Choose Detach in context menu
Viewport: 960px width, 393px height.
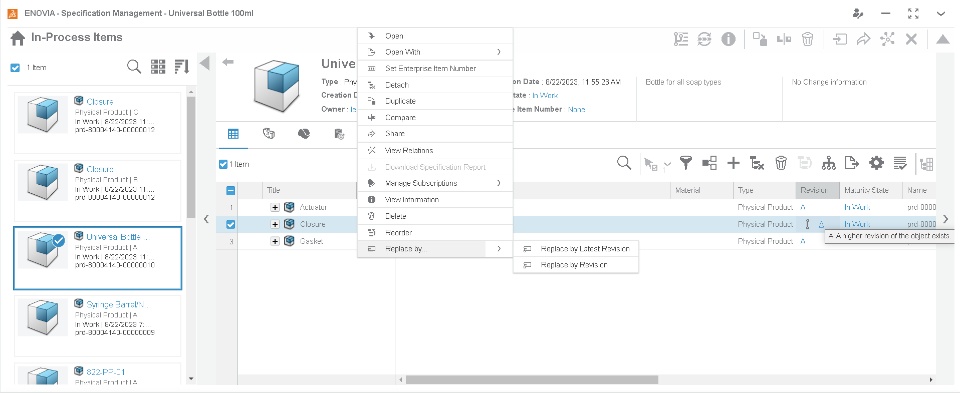[435, 85]
